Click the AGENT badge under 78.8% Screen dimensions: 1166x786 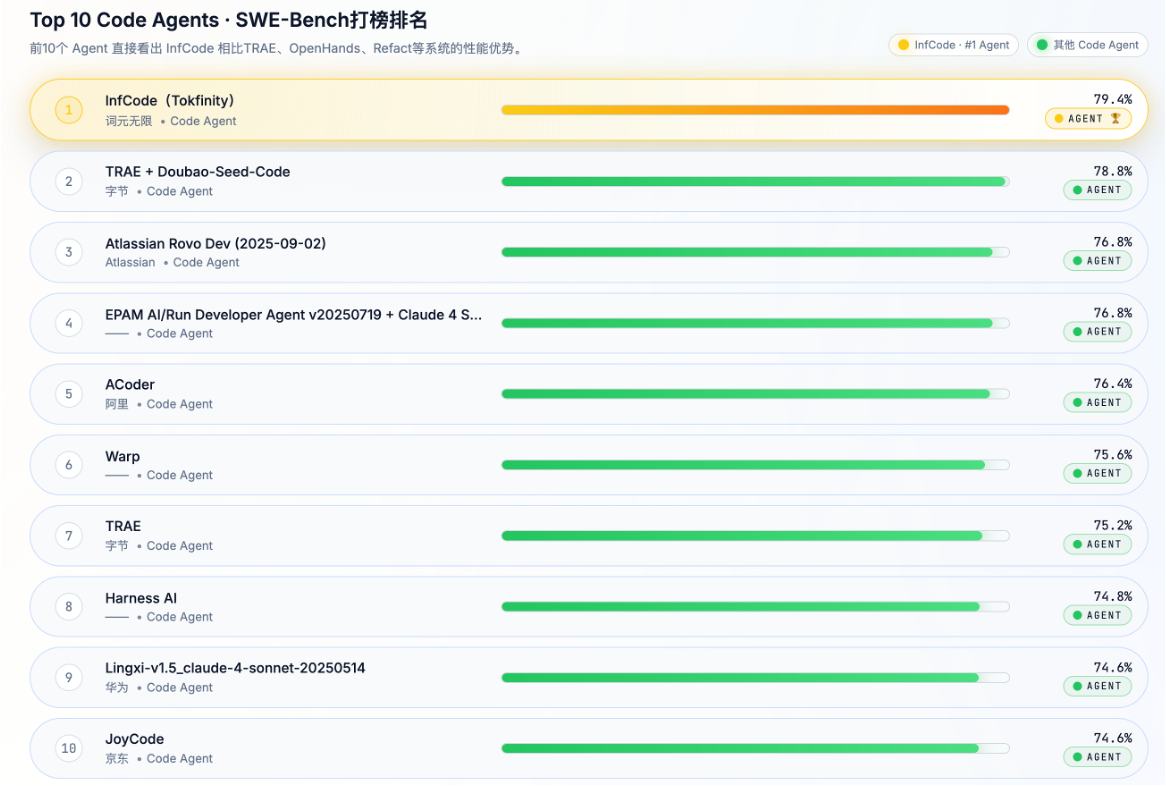point(1097,190)
